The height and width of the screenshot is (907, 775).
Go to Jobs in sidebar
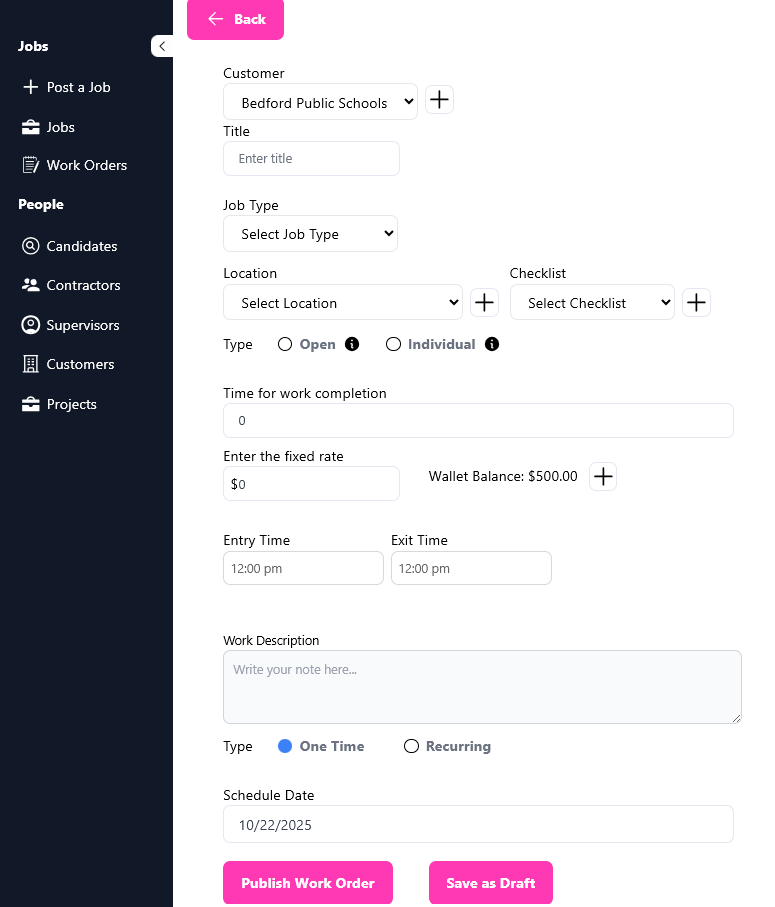click(61, 127)
